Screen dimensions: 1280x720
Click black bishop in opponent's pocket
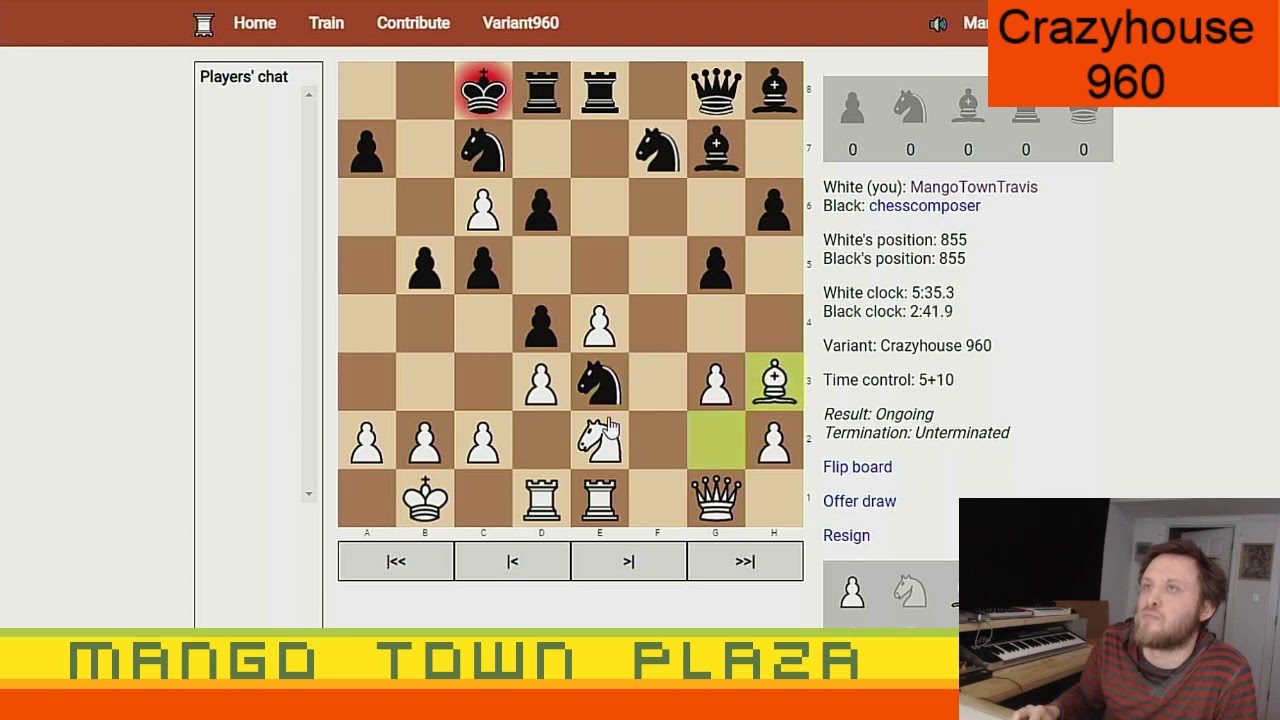point(968,108)
